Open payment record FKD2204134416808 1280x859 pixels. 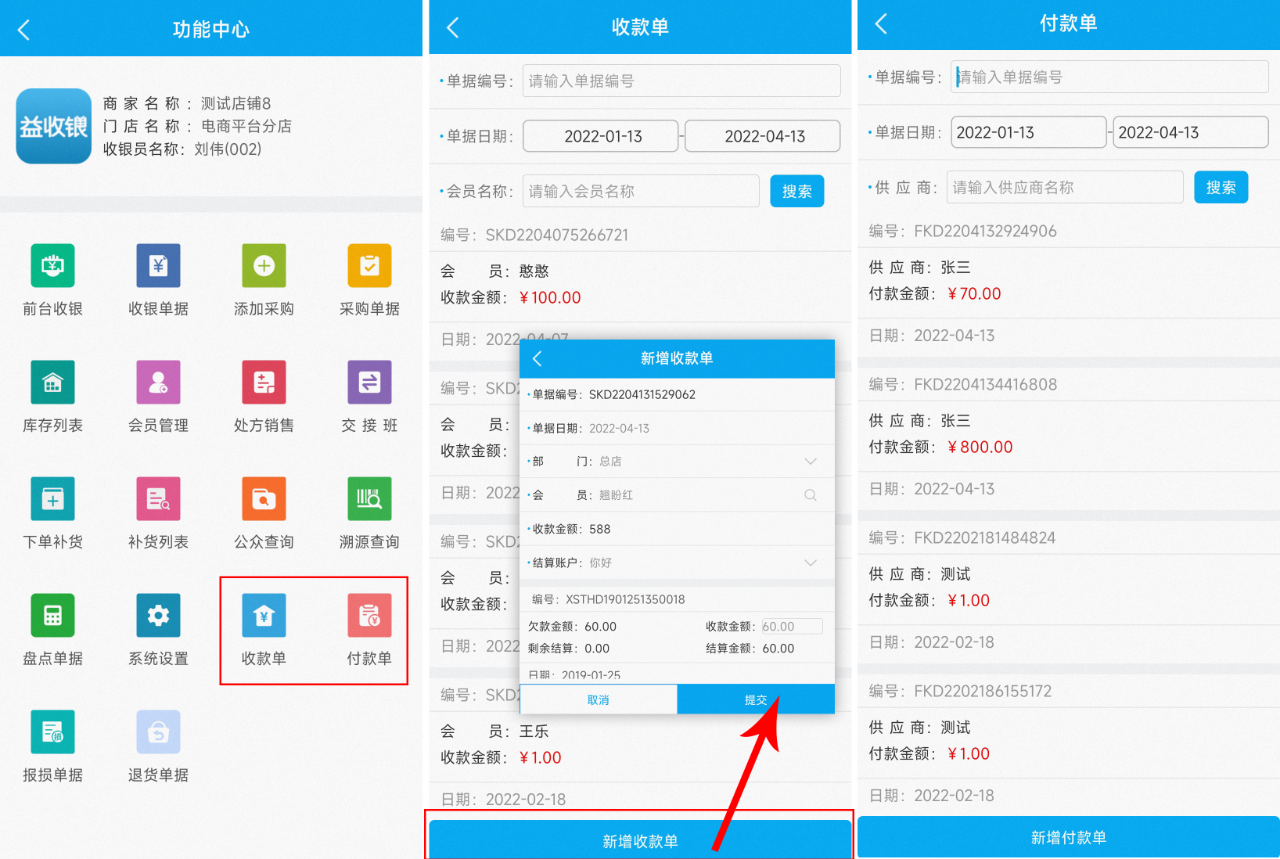coord(1068,420)
